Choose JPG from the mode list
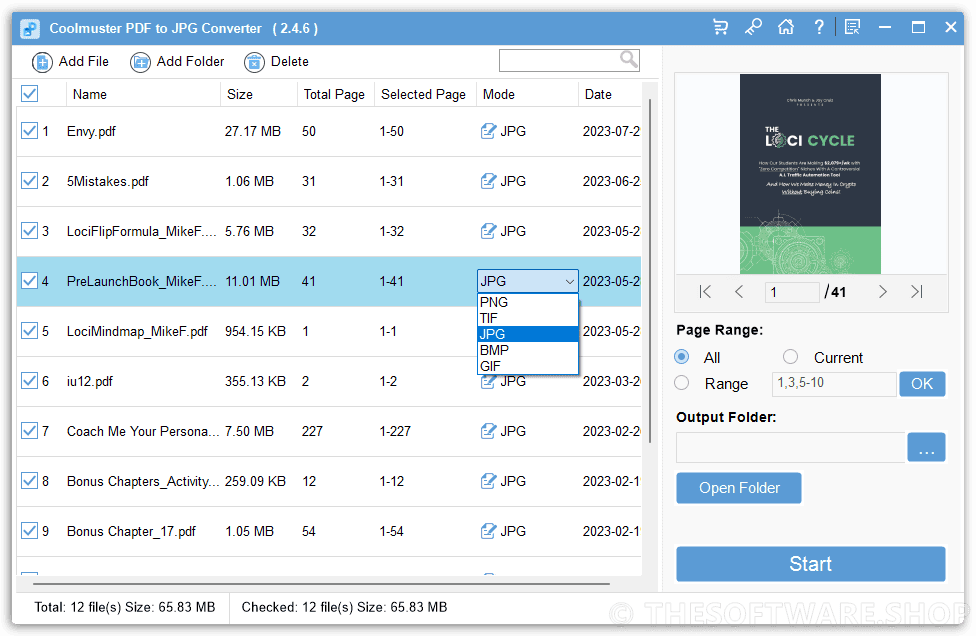The image size is (976, 636). (527, 334)
